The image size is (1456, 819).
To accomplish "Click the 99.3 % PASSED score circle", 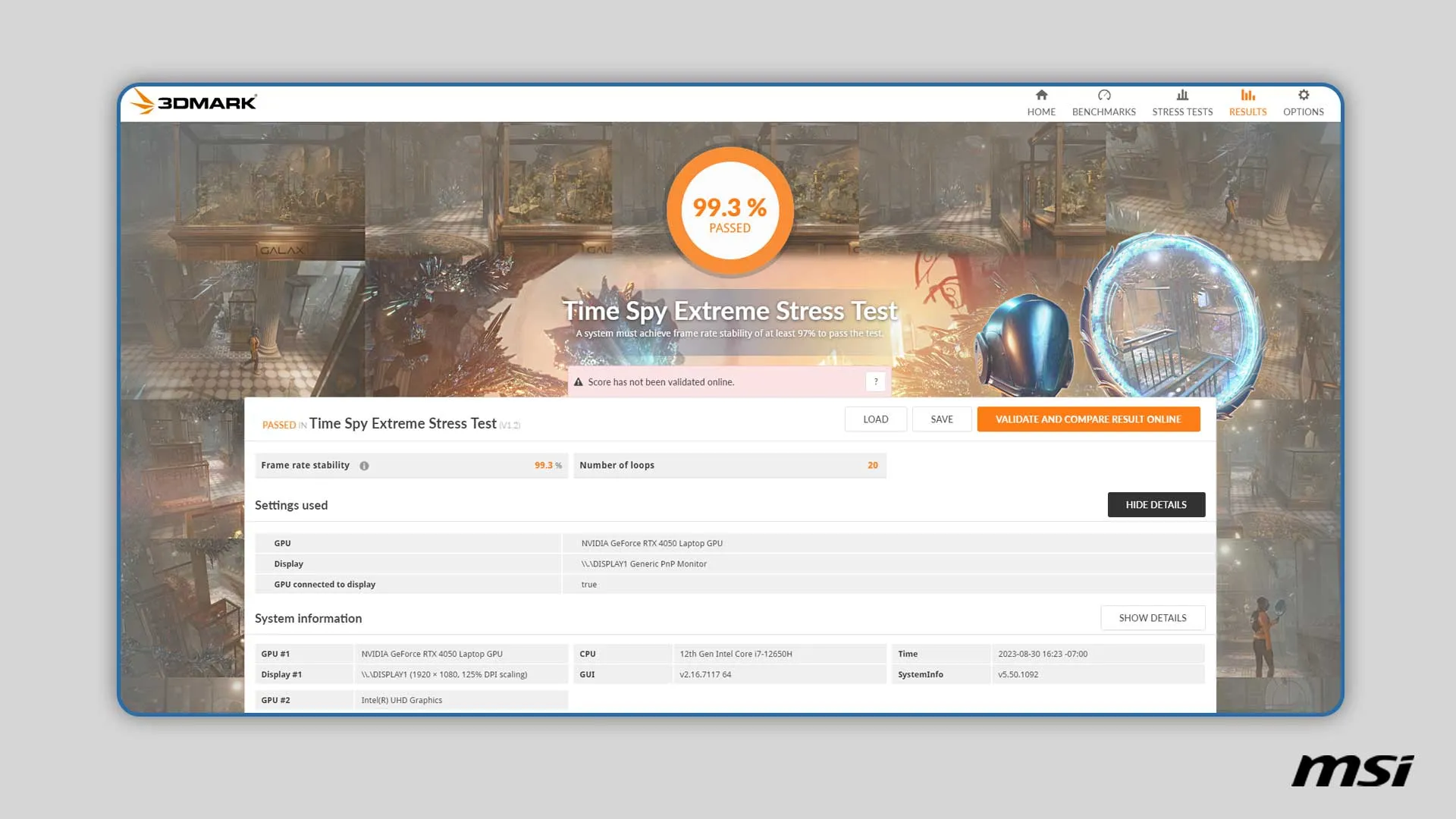I will 730,211.
